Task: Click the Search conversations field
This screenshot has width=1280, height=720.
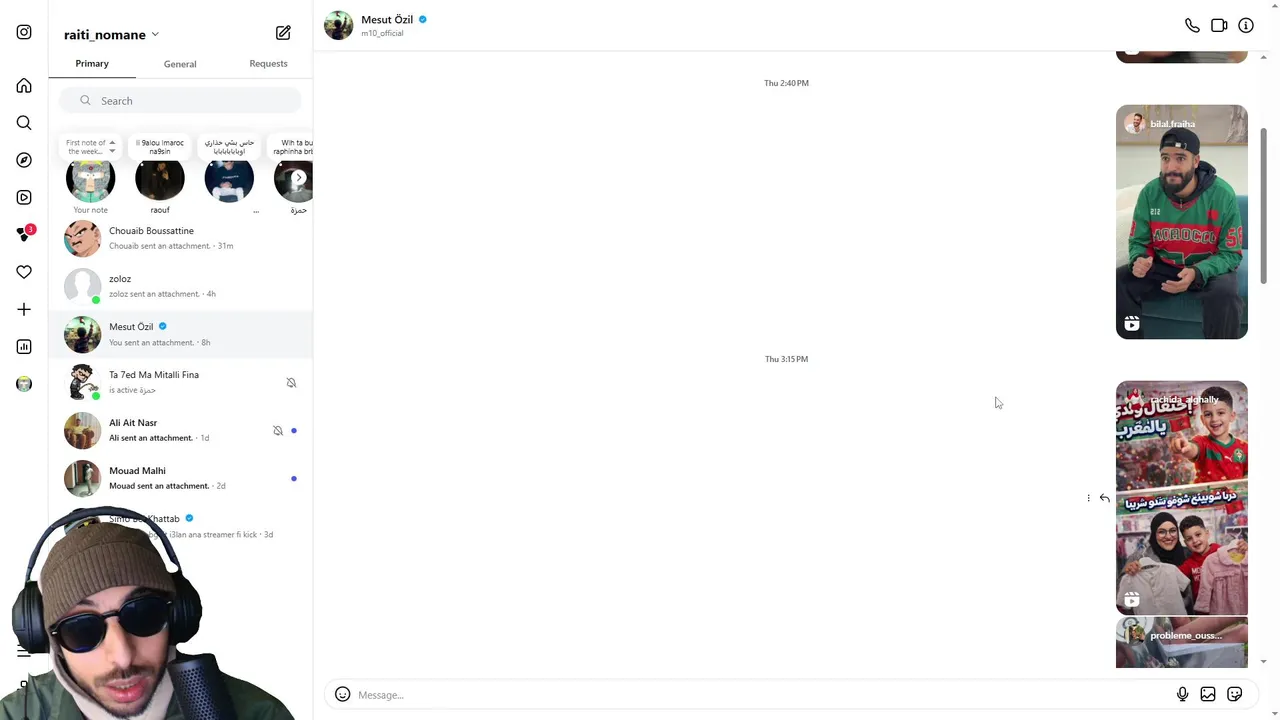Action: [180, 101]
